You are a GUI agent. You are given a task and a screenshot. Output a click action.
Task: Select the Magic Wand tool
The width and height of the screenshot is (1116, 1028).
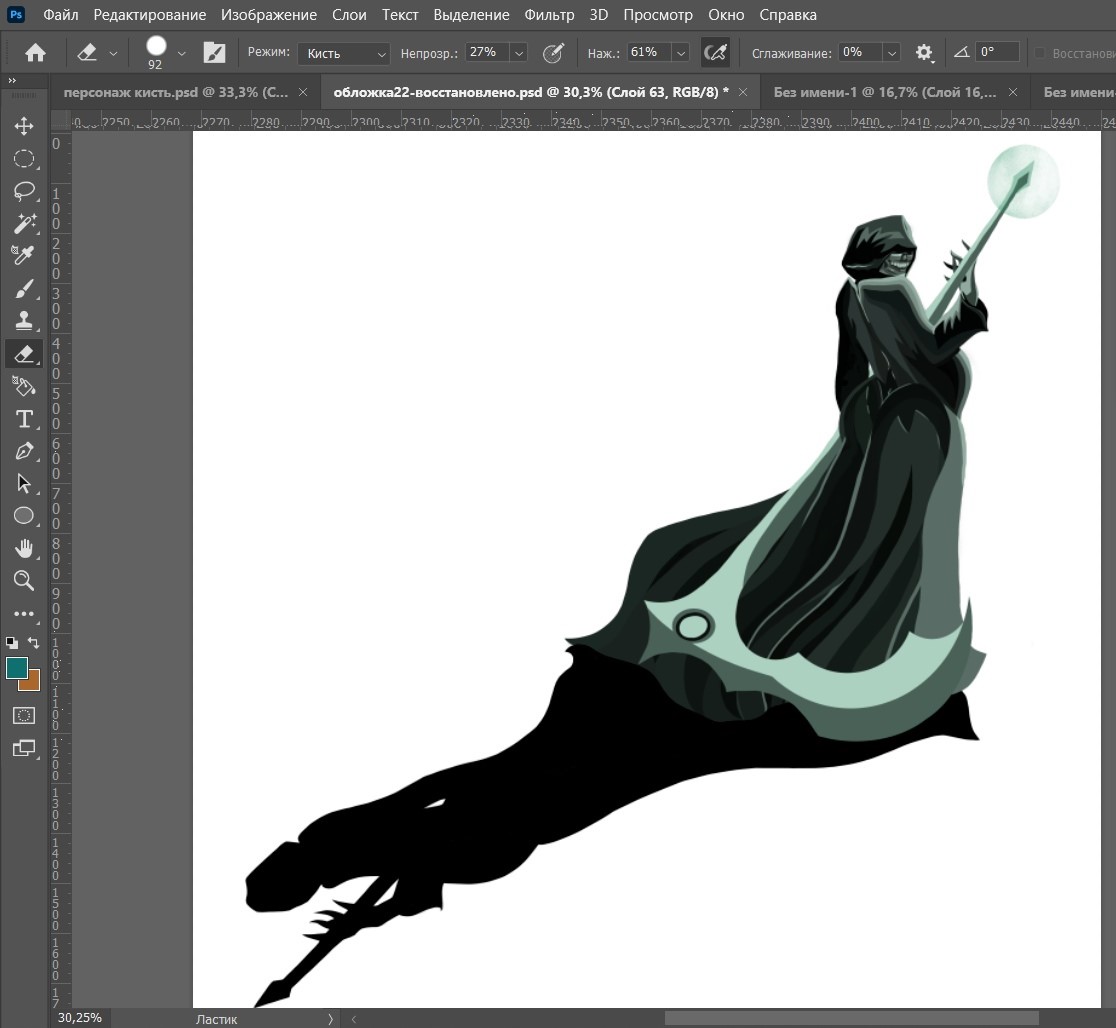[x=24, y=223]
